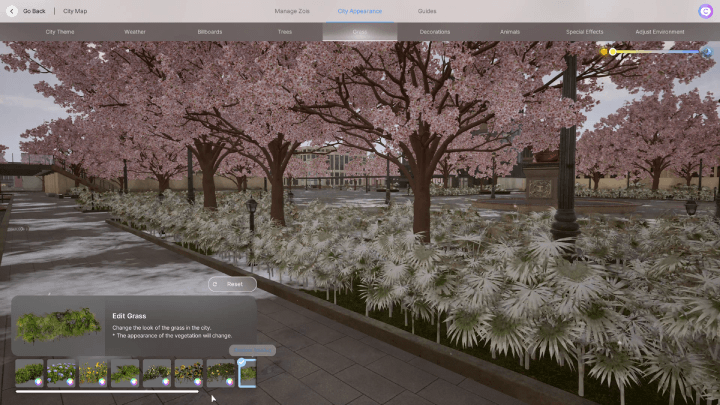Click the Go Back arrow icon
Screen dimensions: 720x405
(x=13, y=11)
